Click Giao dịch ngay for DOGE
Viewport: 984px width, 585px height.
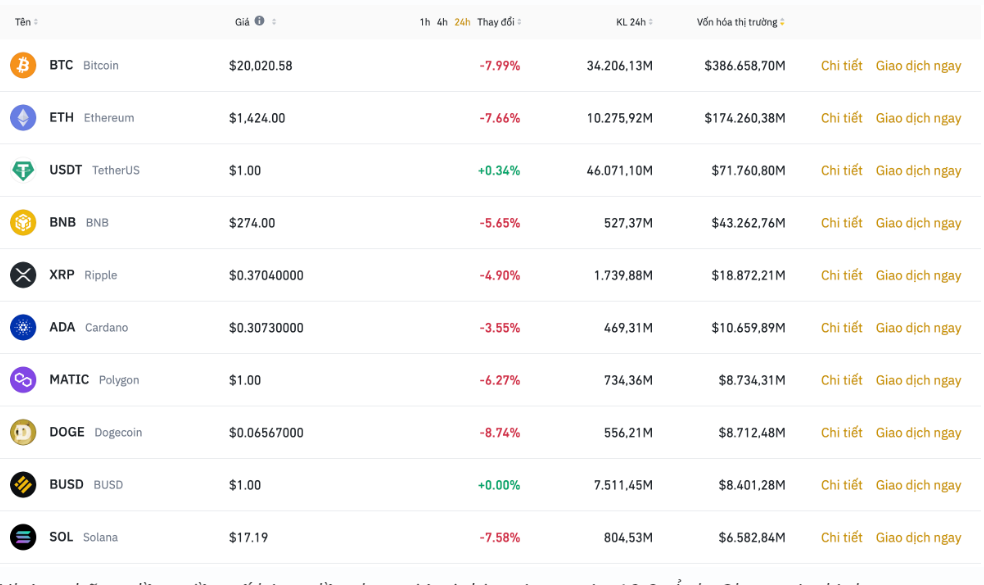click(x=918, y=433)
